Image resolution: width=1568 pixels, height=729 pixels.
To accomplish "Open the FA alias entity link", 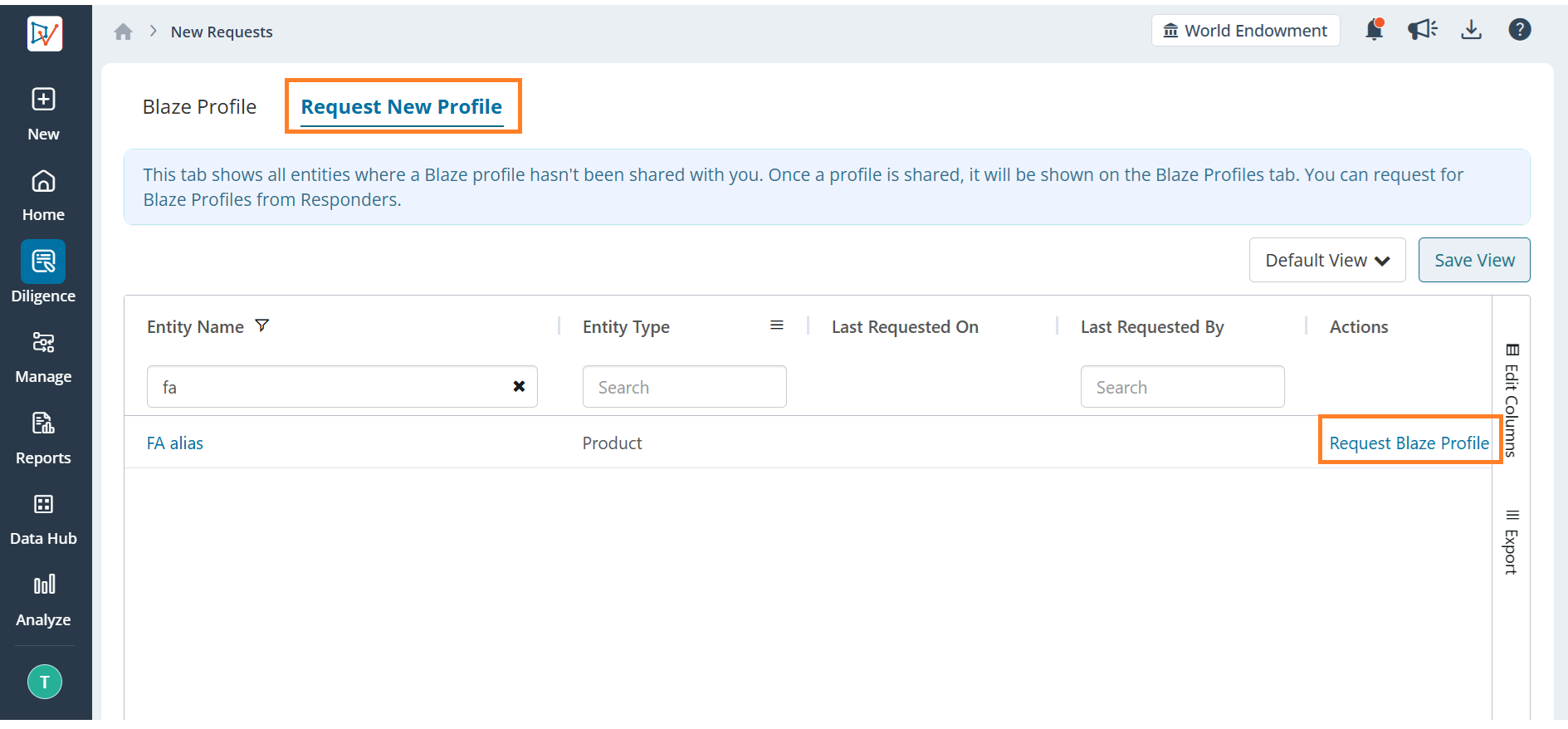I will coord(175,443).
